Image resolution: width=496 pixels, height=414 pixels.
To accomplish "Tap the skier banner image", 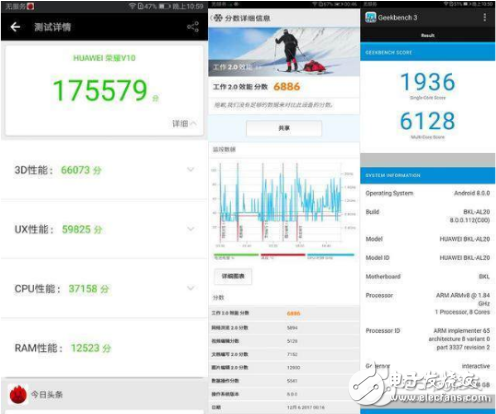I will [x=284, y=52].
